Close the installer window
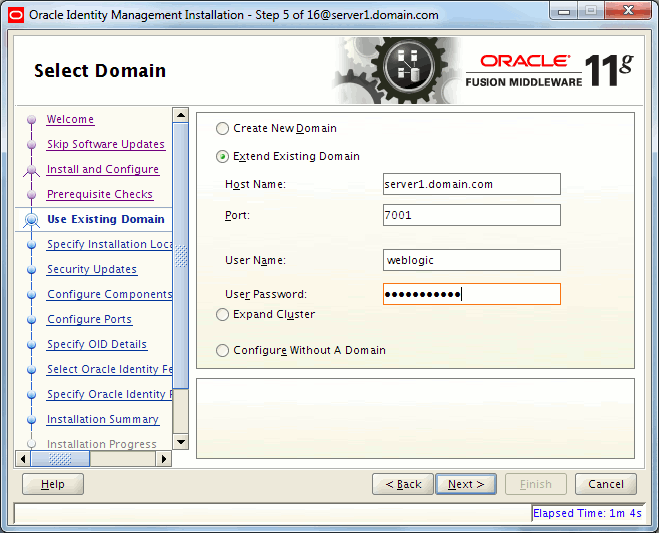Viewport: 659px width, 533px height. pyautogui.click(x=628, y=11)
